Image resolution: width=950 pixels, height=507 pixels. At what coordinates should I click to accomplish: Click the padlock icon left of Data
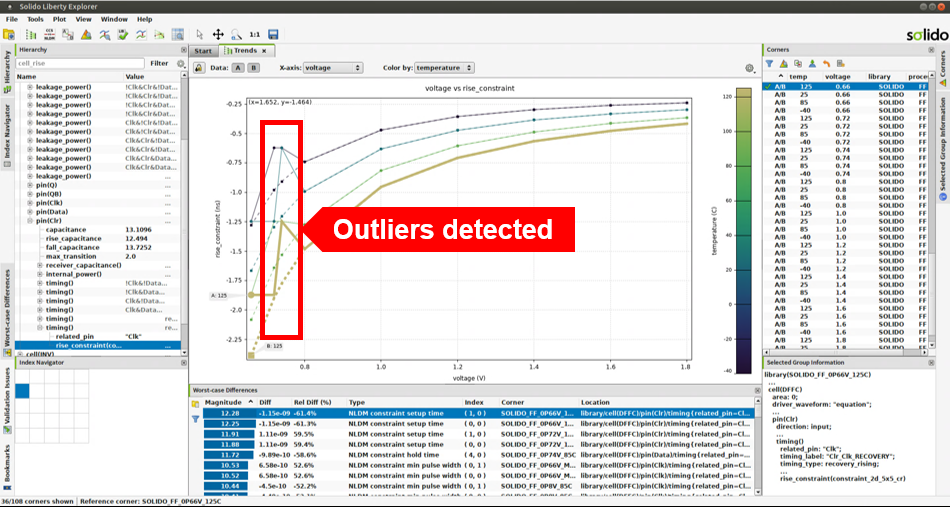point(198,68)
